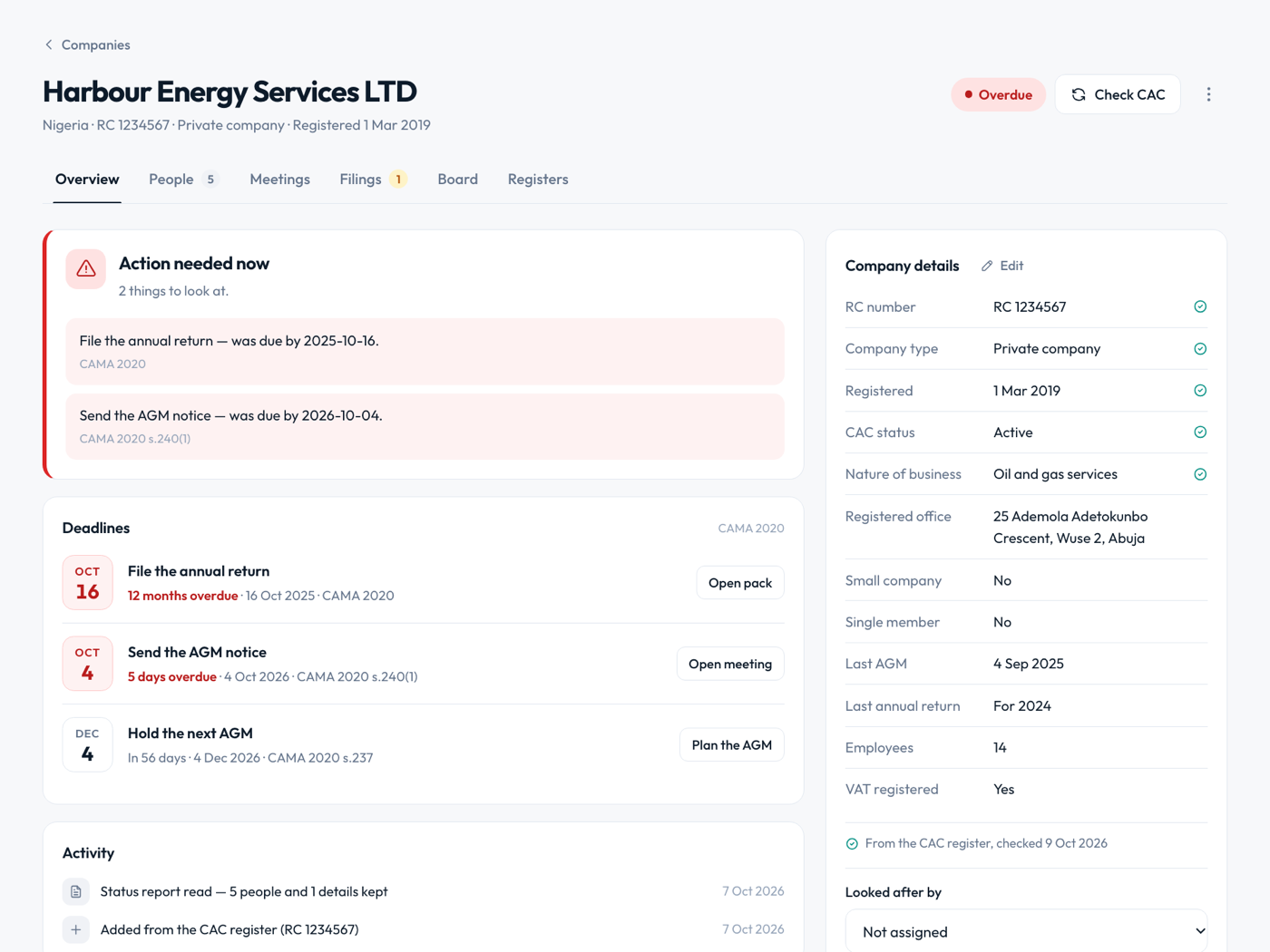Click the verified check icon for Nature of business
1270x952 pixels.
(1200, 474)
